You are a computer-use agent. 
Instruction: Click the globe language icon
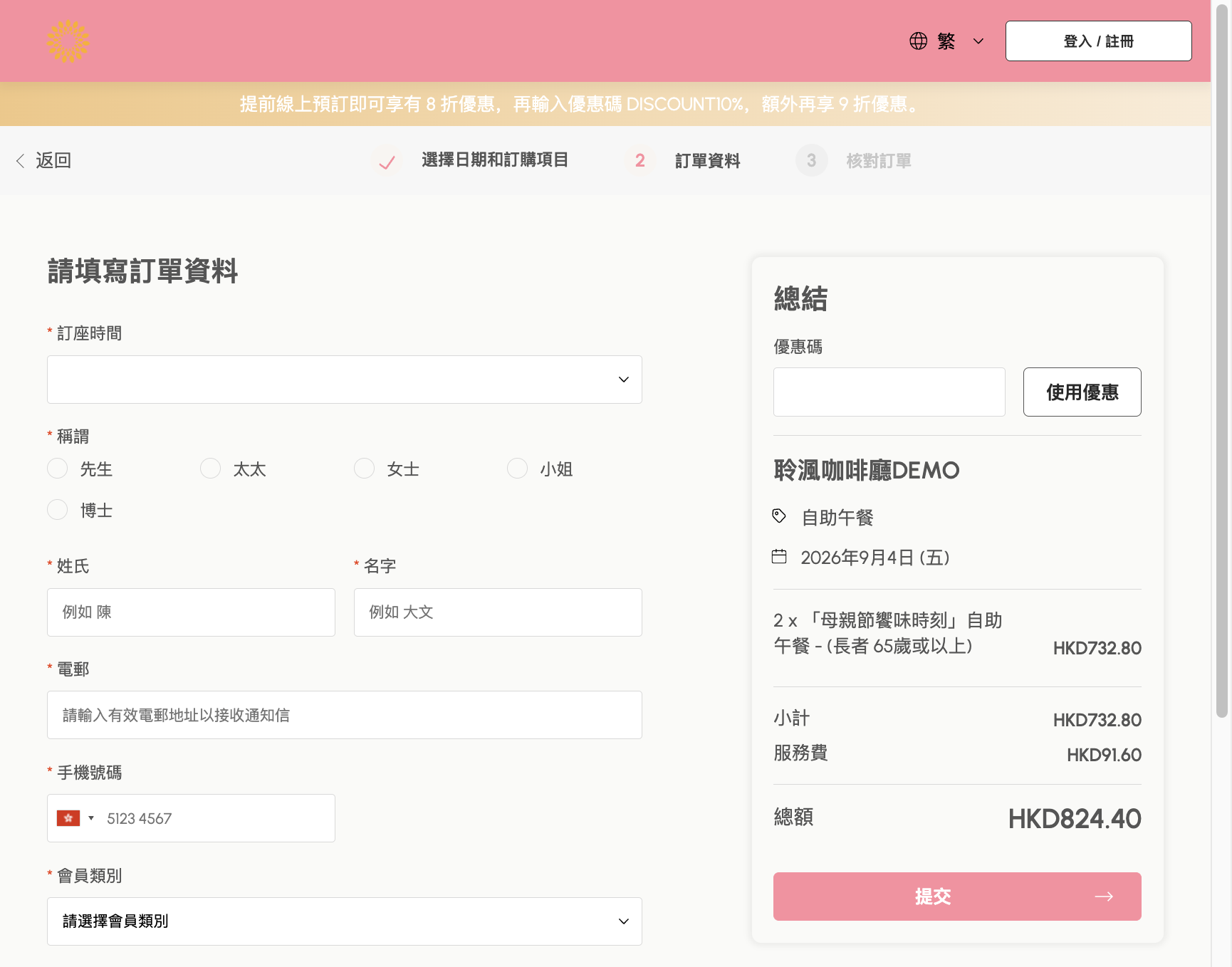tap(919, 41)
